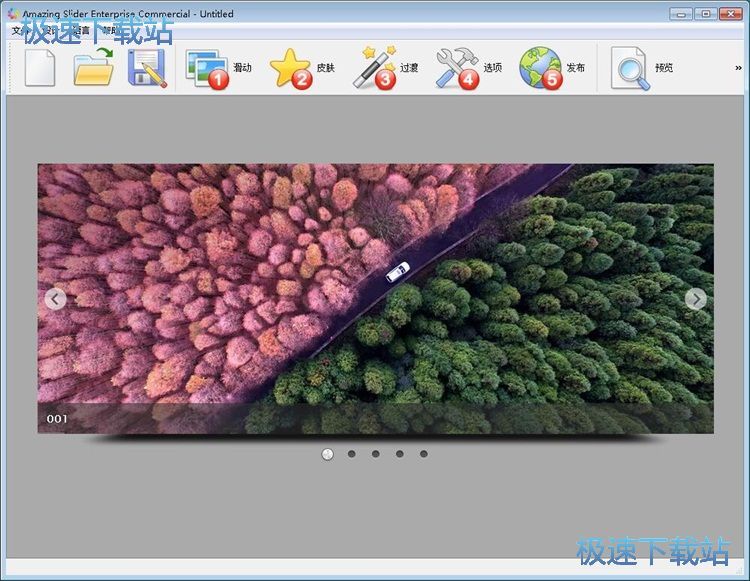This screenshot has height=581, width=750.
Task: Create a new blank project
Action: point(40,68)
